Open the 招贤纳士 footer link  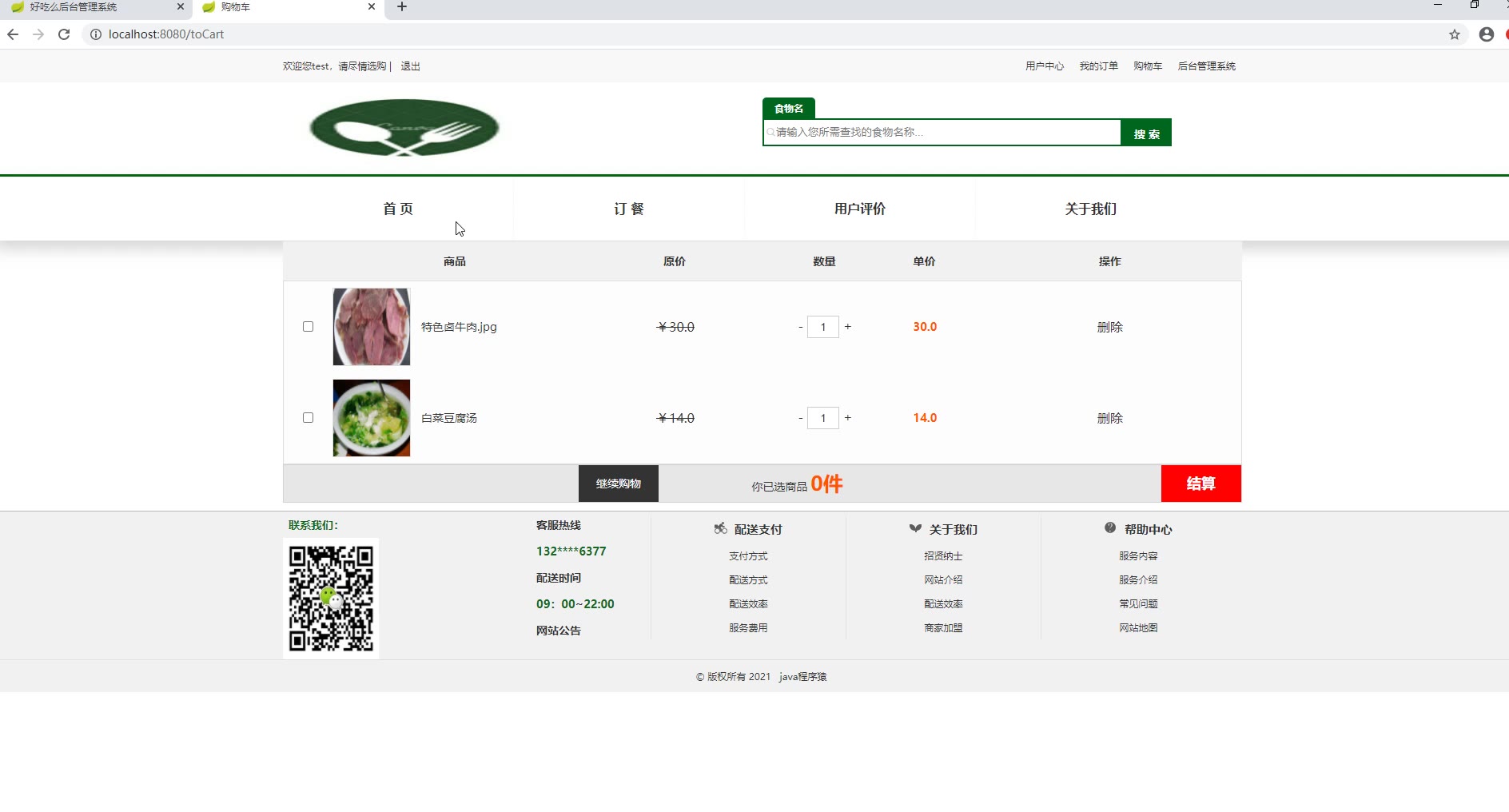[x=943, y=556]
